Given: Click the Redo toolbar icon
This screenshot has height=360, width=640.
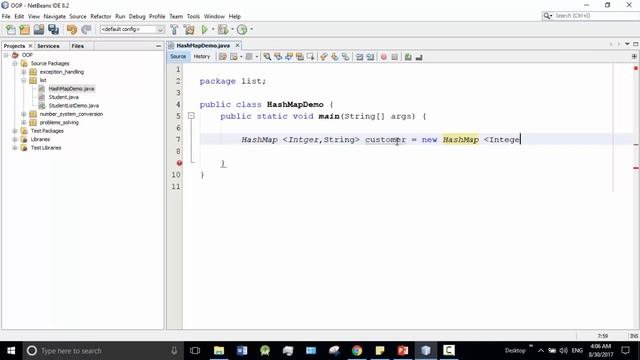Looking at the screenshot, I should click(86, 29).
